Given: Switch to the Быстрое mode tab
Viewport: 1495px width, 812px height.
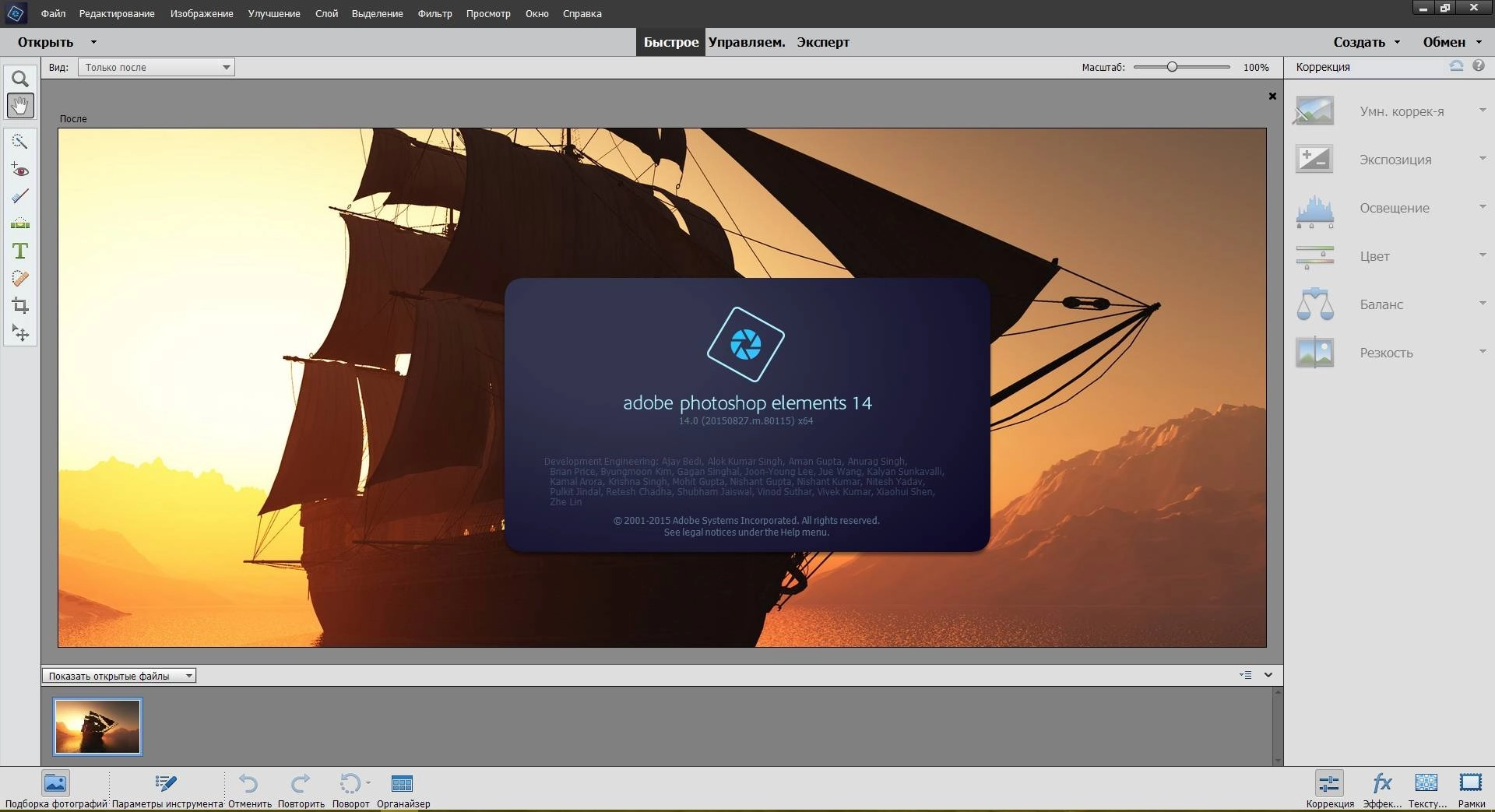Looking at the screenshot, I should point(670,42).
